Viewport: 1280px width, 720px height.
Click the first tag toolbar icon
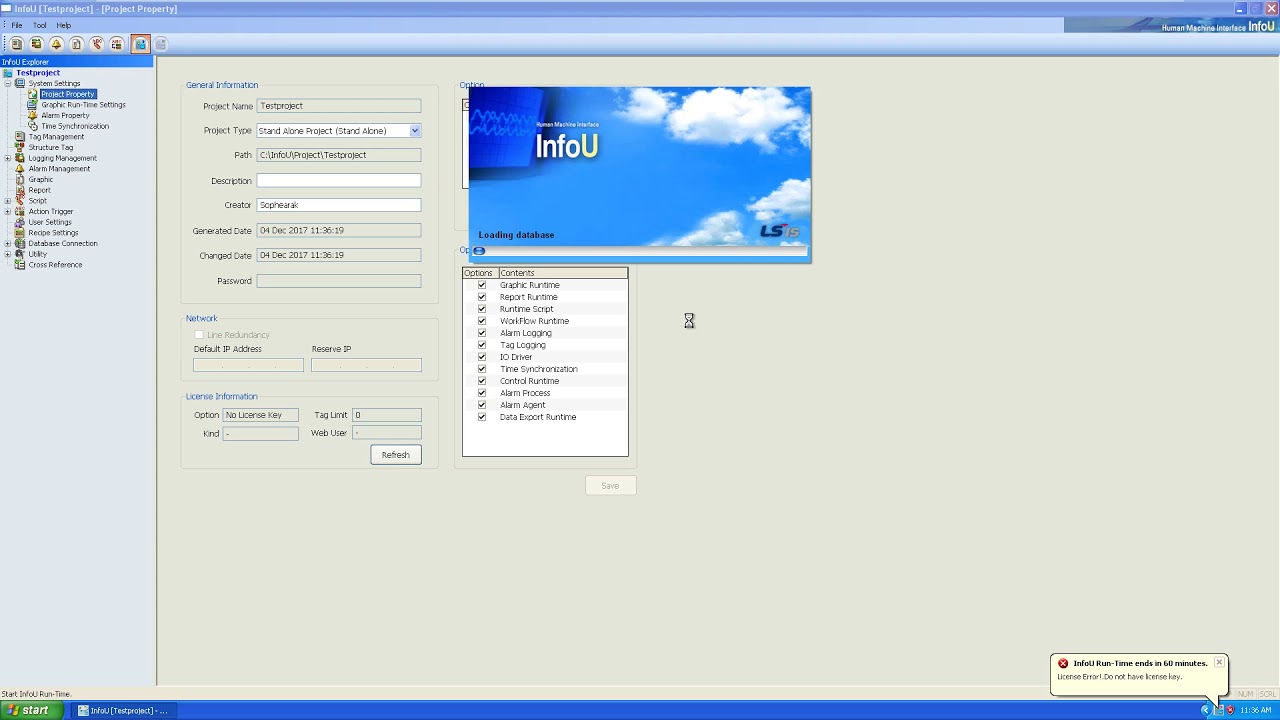coord(16,44)
